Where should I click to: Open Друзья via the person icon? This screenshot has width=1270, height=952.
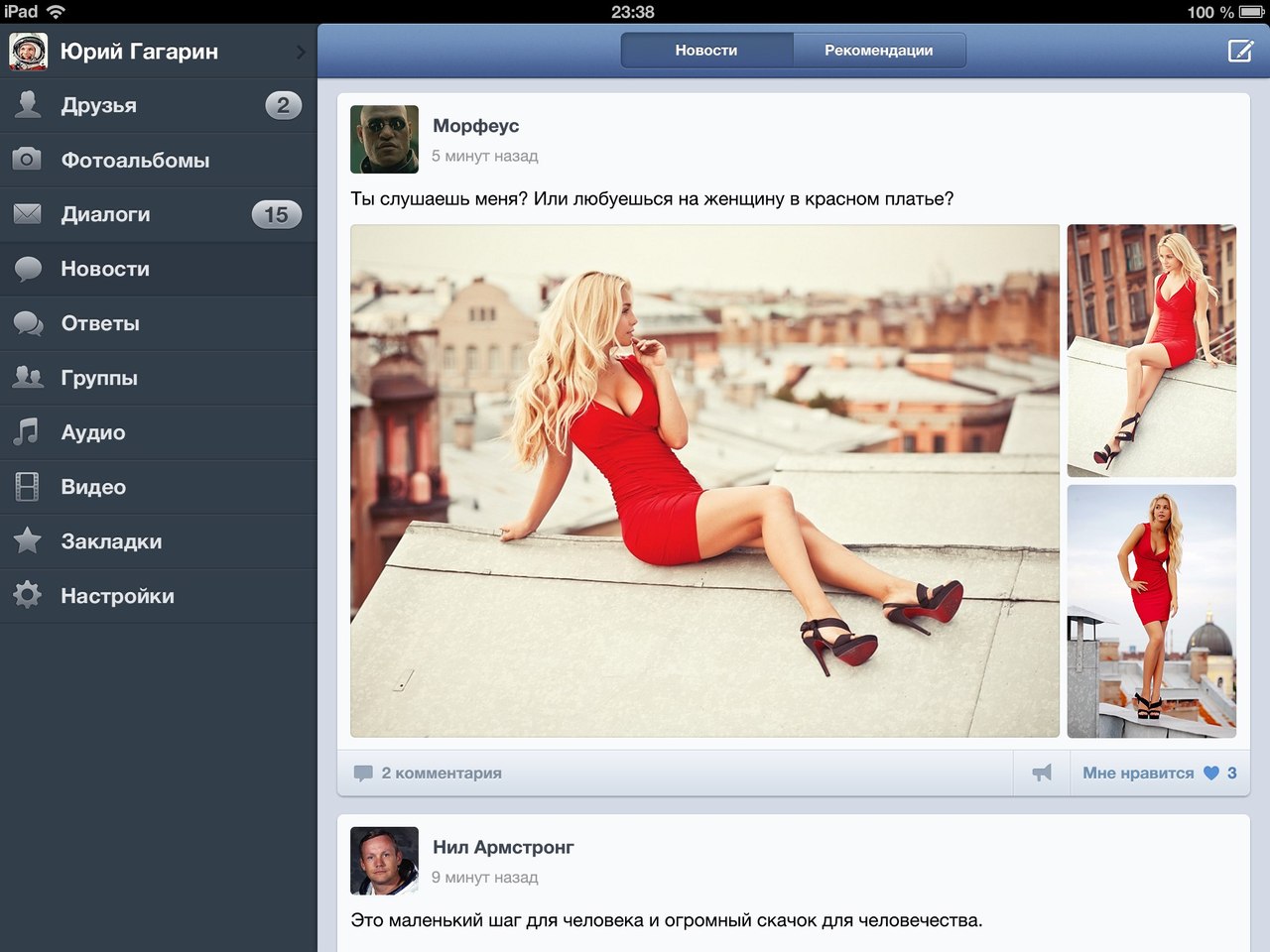(28, 105)
